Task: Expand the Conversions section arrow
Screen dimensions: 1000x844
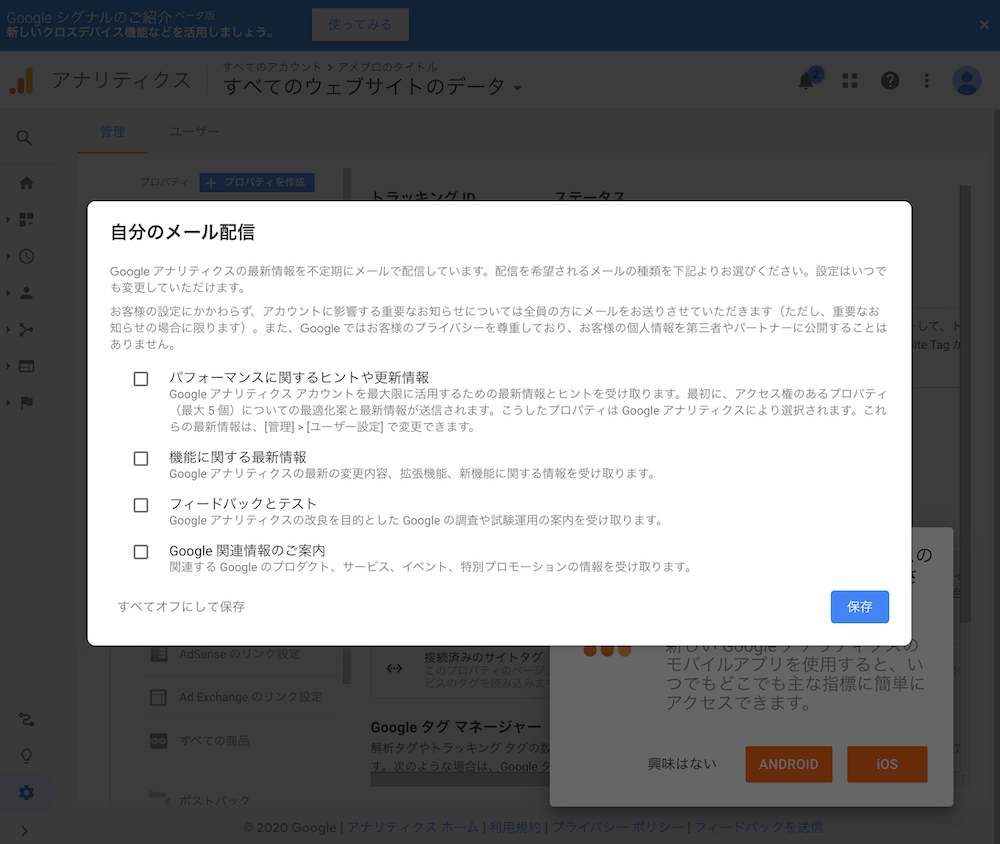Action: [8, 403]
